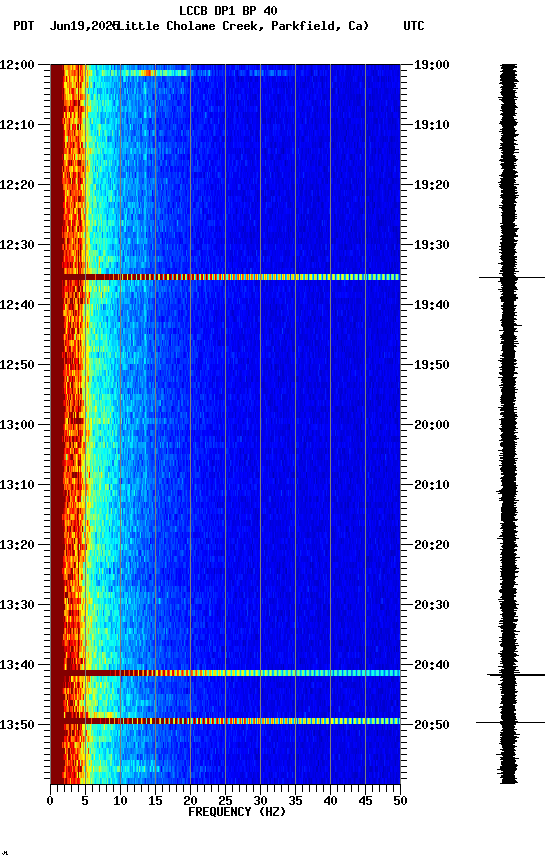Click the 0 Hz frequency axis label
The height and width of the screenshot is (864, 552).
[50, 801]
